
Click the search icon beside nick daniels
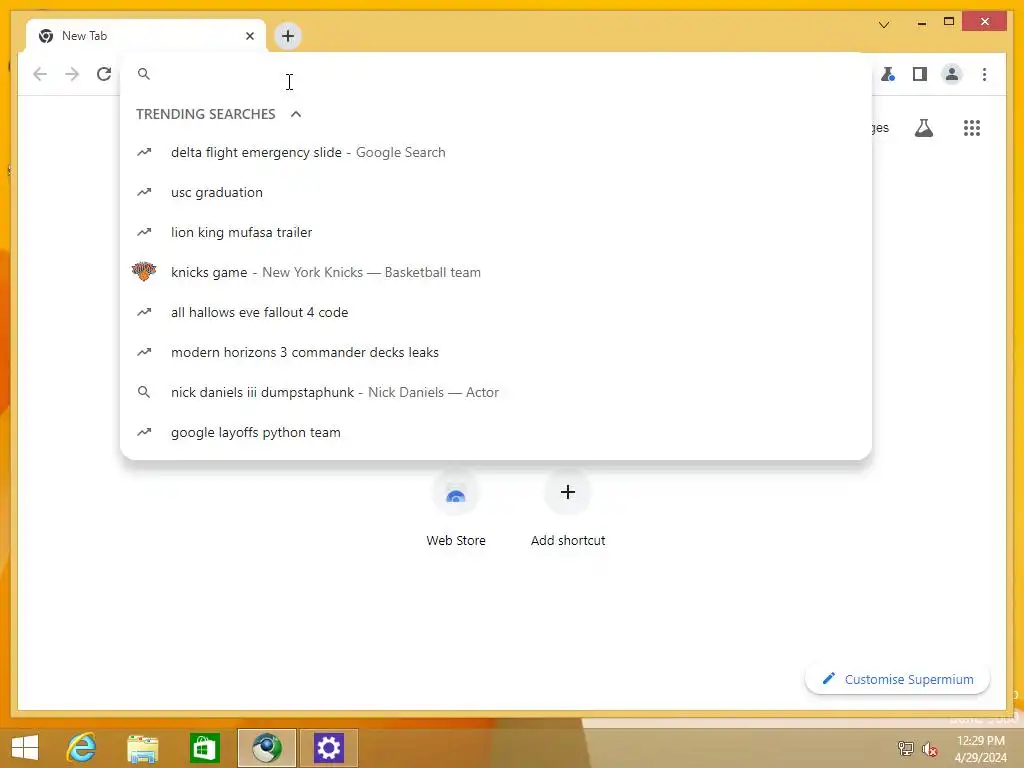144,392
